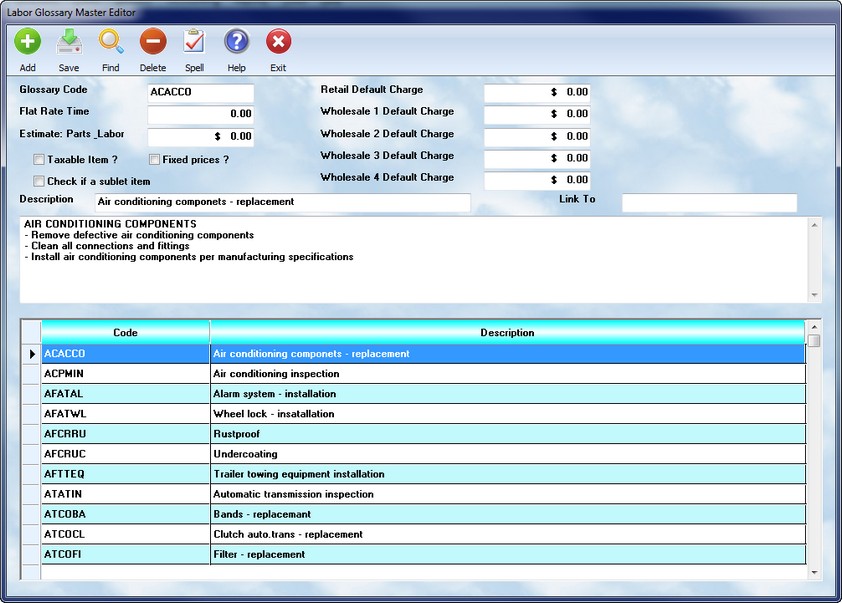The image size is (842, 603).
Task: Run the Spell check icon
Action: [x=194, y=42]
